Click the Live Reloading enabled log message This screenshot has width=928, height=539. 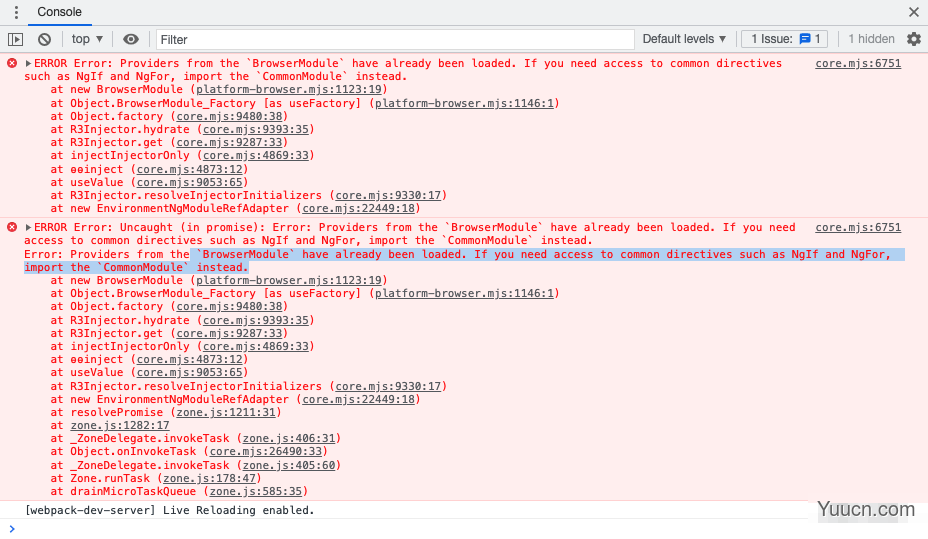(169, 510)
